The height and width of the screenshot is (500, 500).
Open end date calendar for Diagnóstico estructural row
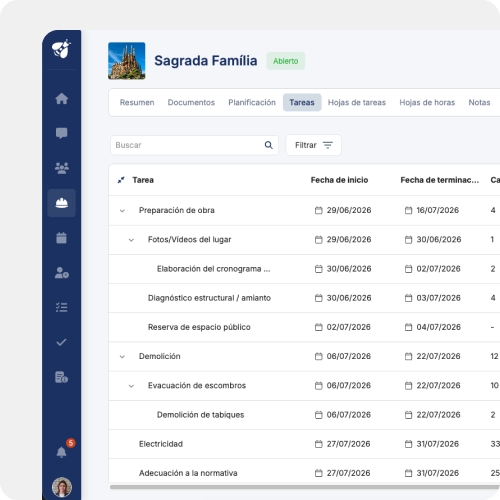(408, 298)
